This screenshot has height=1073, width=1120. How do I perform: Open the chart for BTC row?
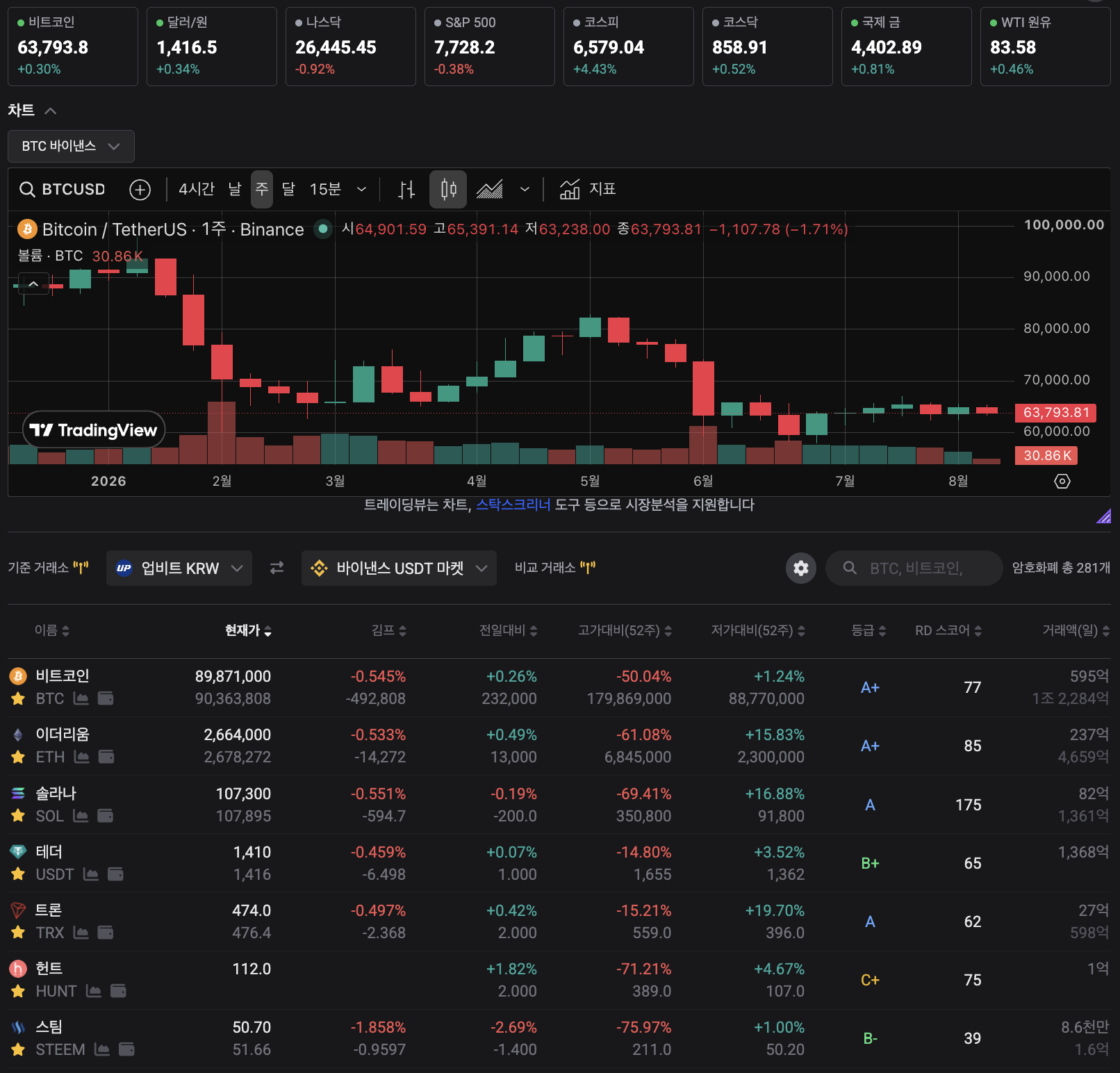coord(81,698)
